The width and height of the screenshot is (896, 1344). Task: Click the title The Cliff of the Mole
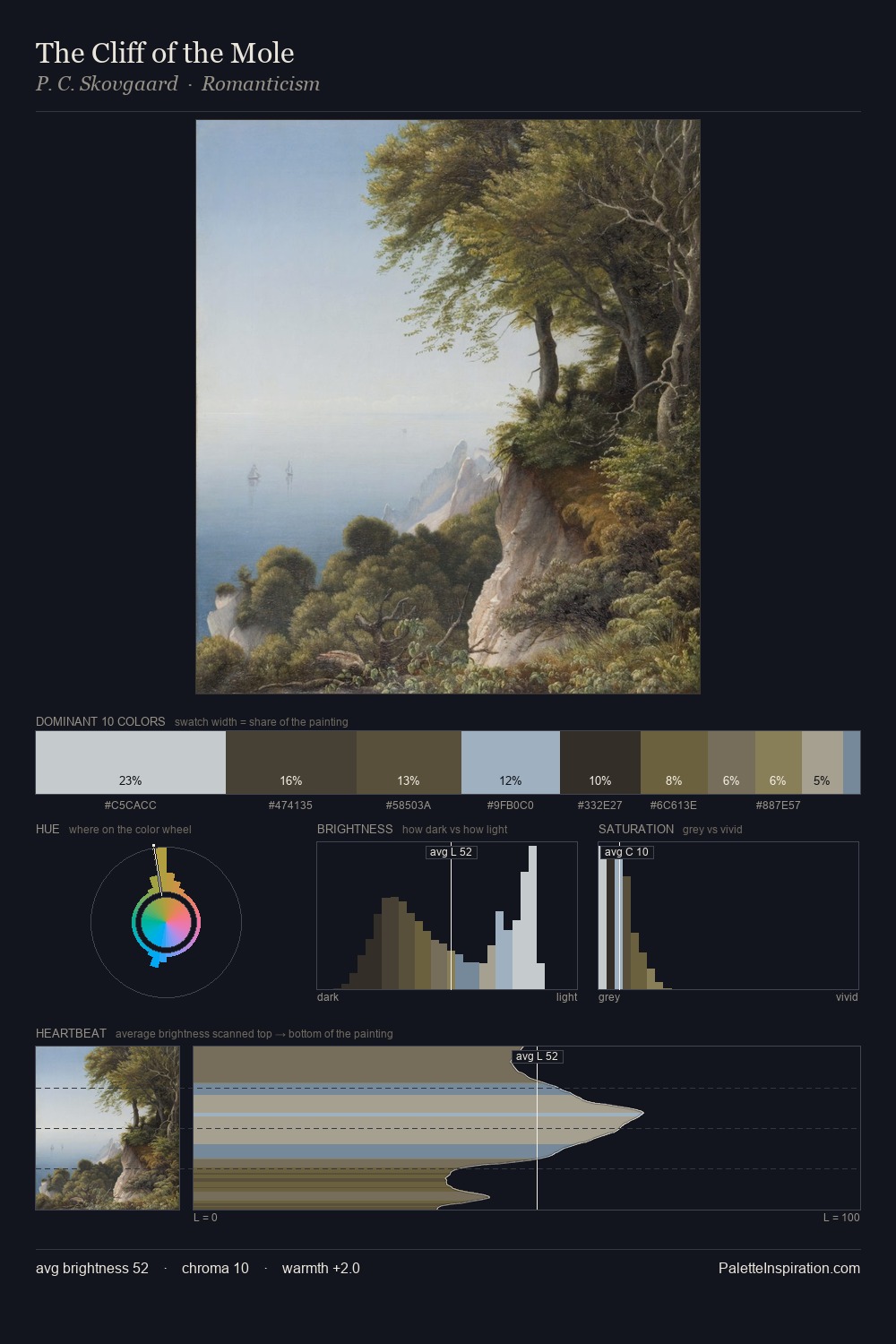click(165, 53)
